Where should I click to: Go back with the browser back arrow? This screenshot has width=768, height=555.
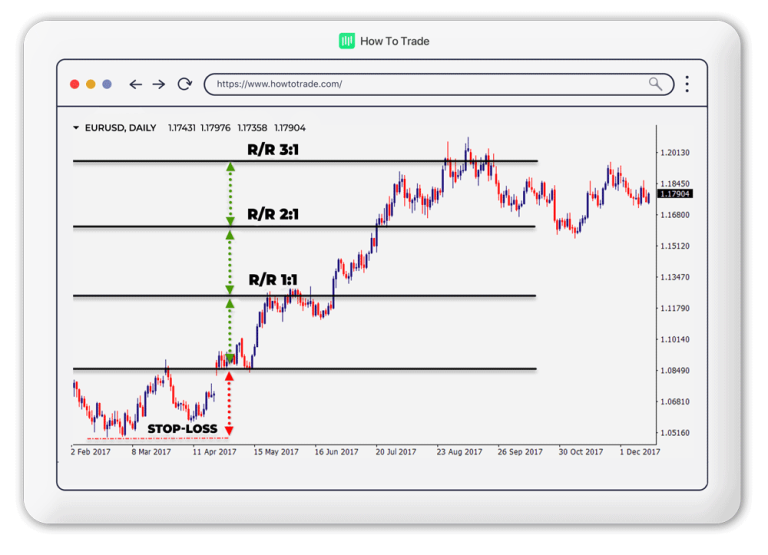click(x=135, y=84)
